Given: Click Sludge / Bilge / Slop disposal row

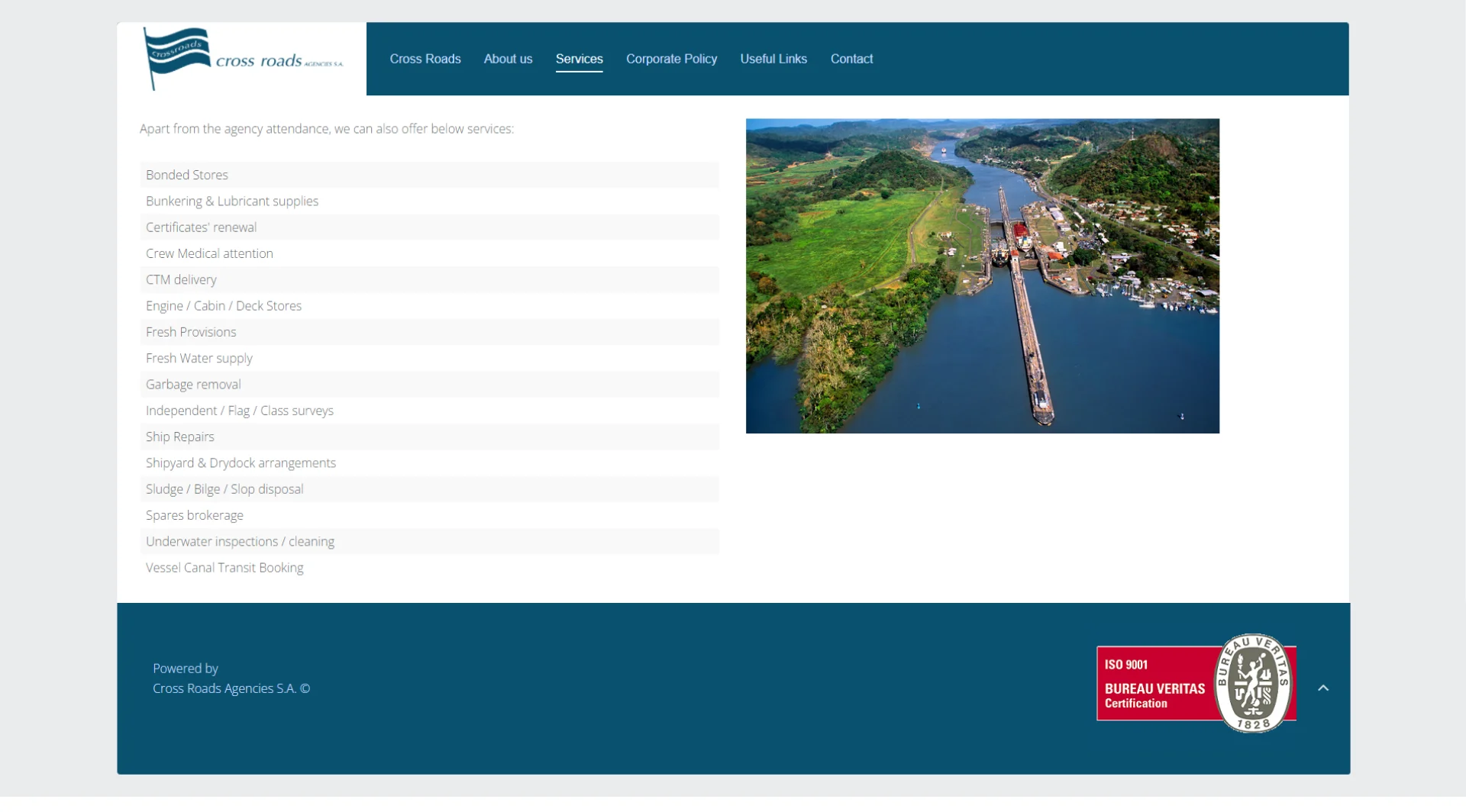Looking at the screenshot, I should [430, 489].
